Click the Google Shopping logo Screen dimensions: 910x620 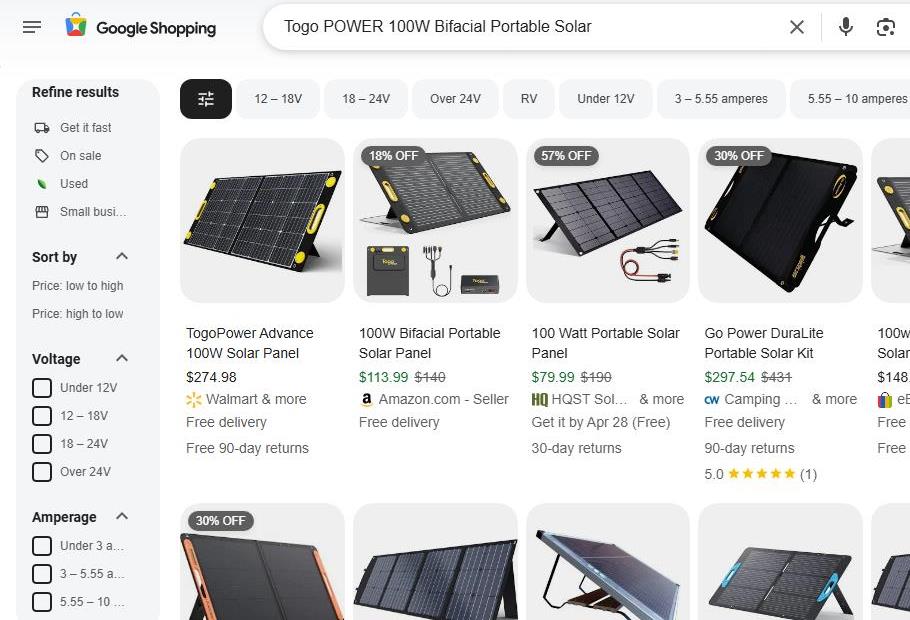click(141, 27)
